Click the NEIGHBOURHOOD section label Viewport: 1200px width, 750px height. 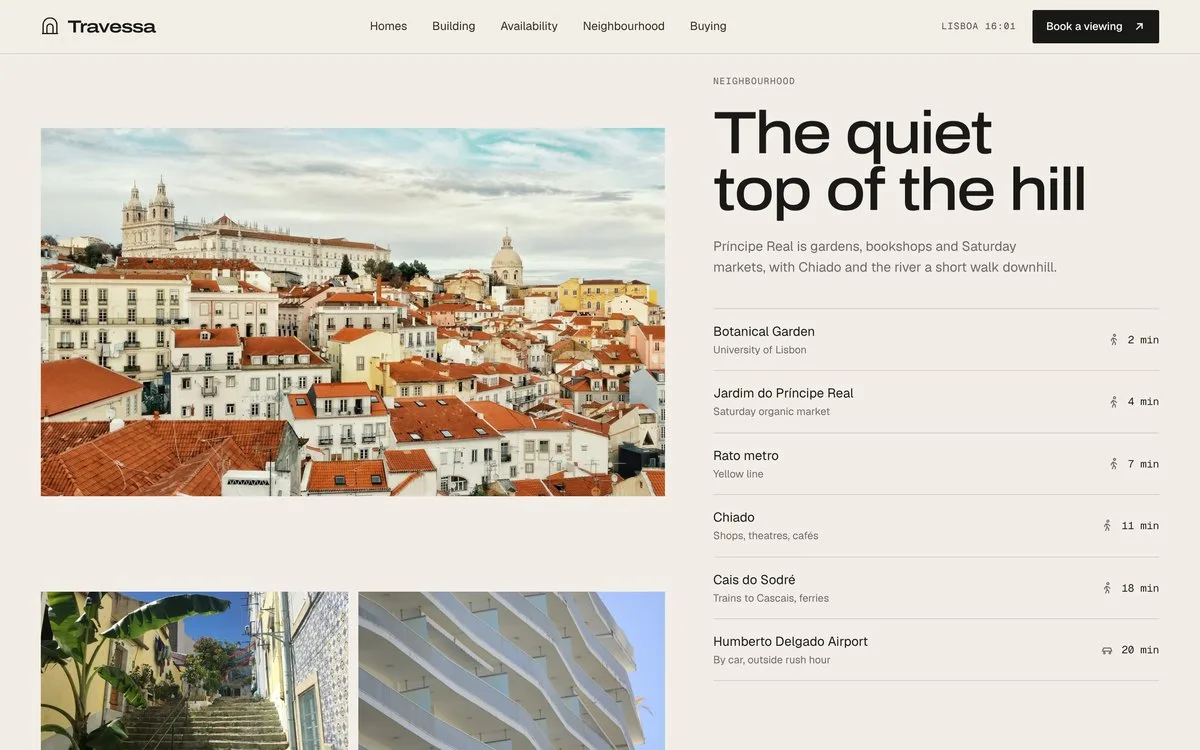click(x=754, y=81)
